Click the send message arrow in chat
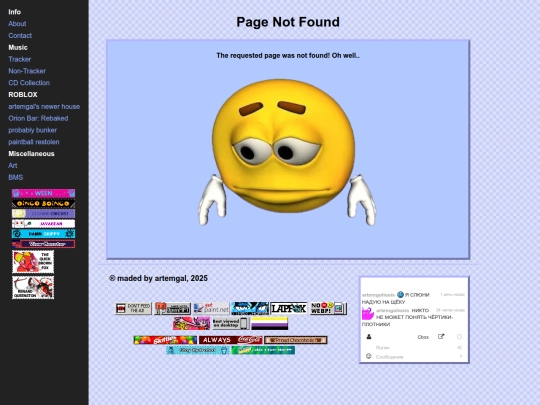This screenshot has width=540, height=405. (461, 356)
